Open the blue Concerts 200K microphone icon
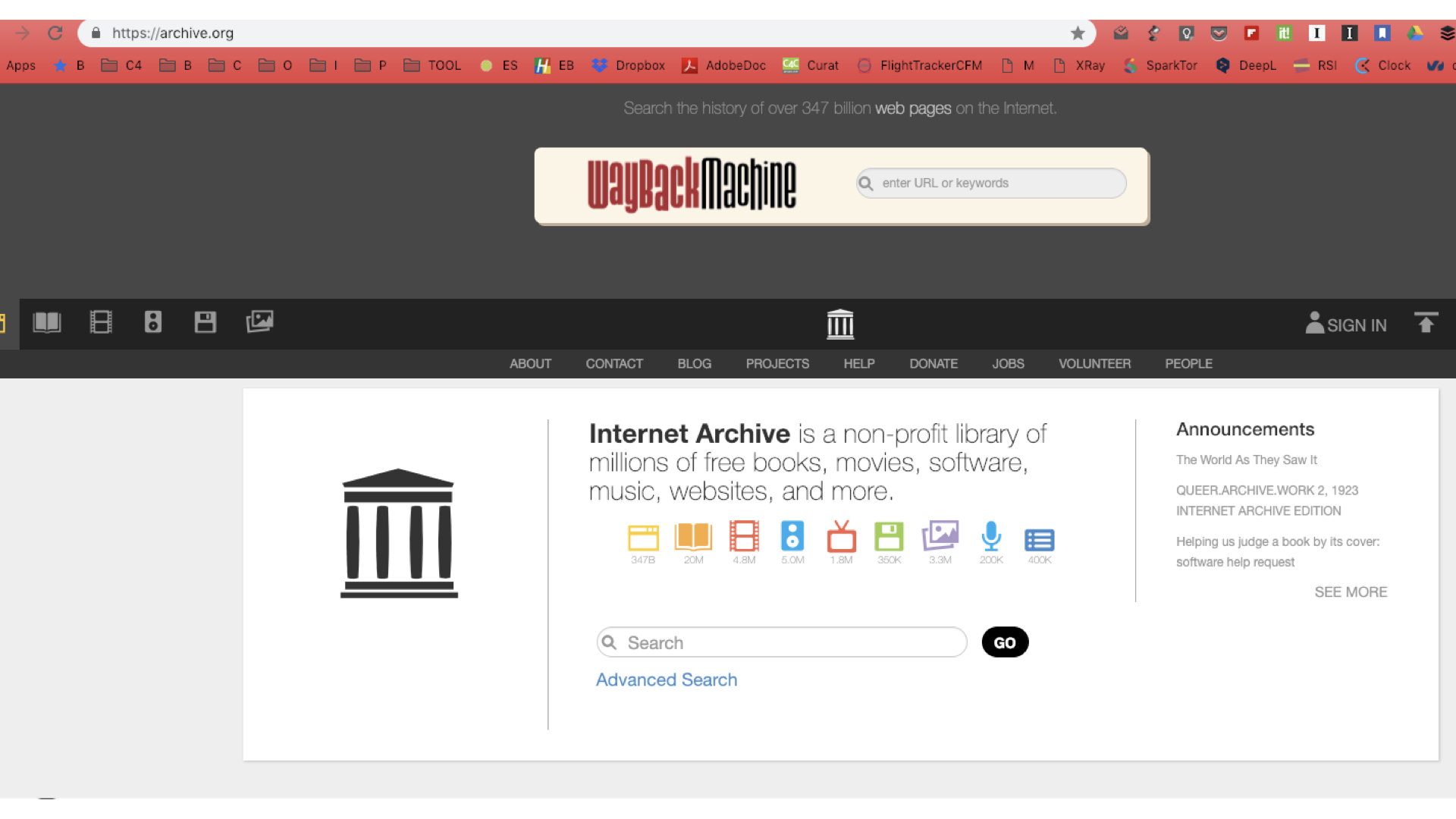Image resolution: width=1456 pixels, height=819 pixels. 991,536
